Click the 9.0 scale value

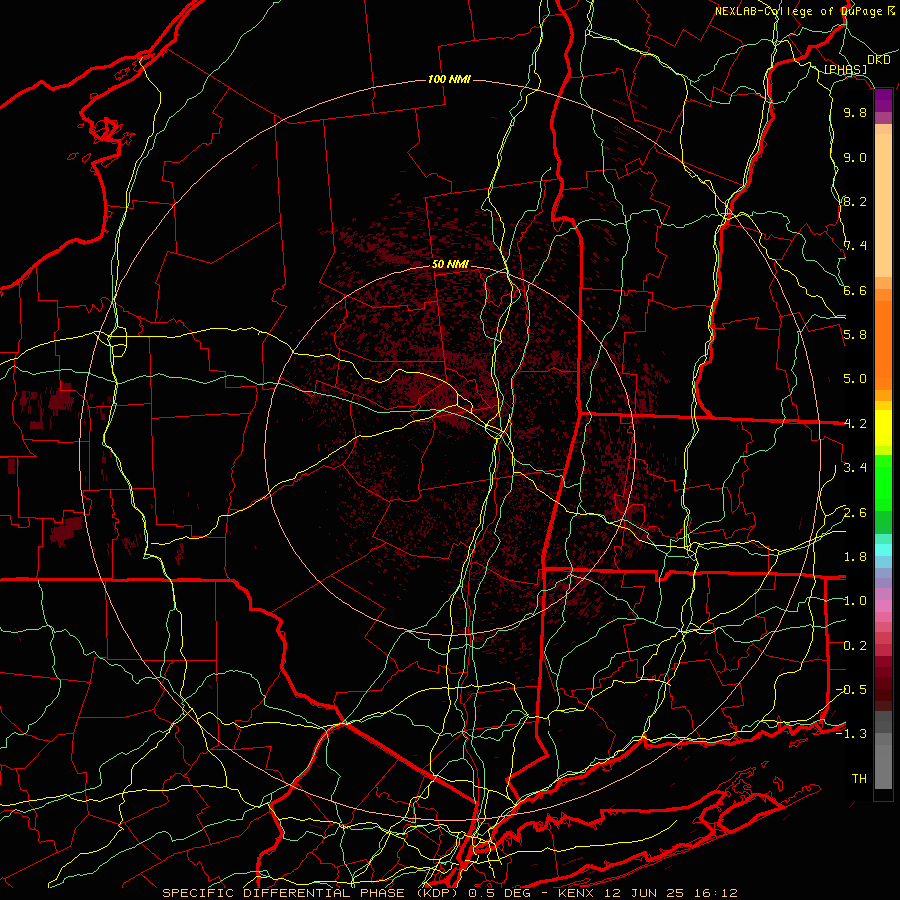pos(855,158)
